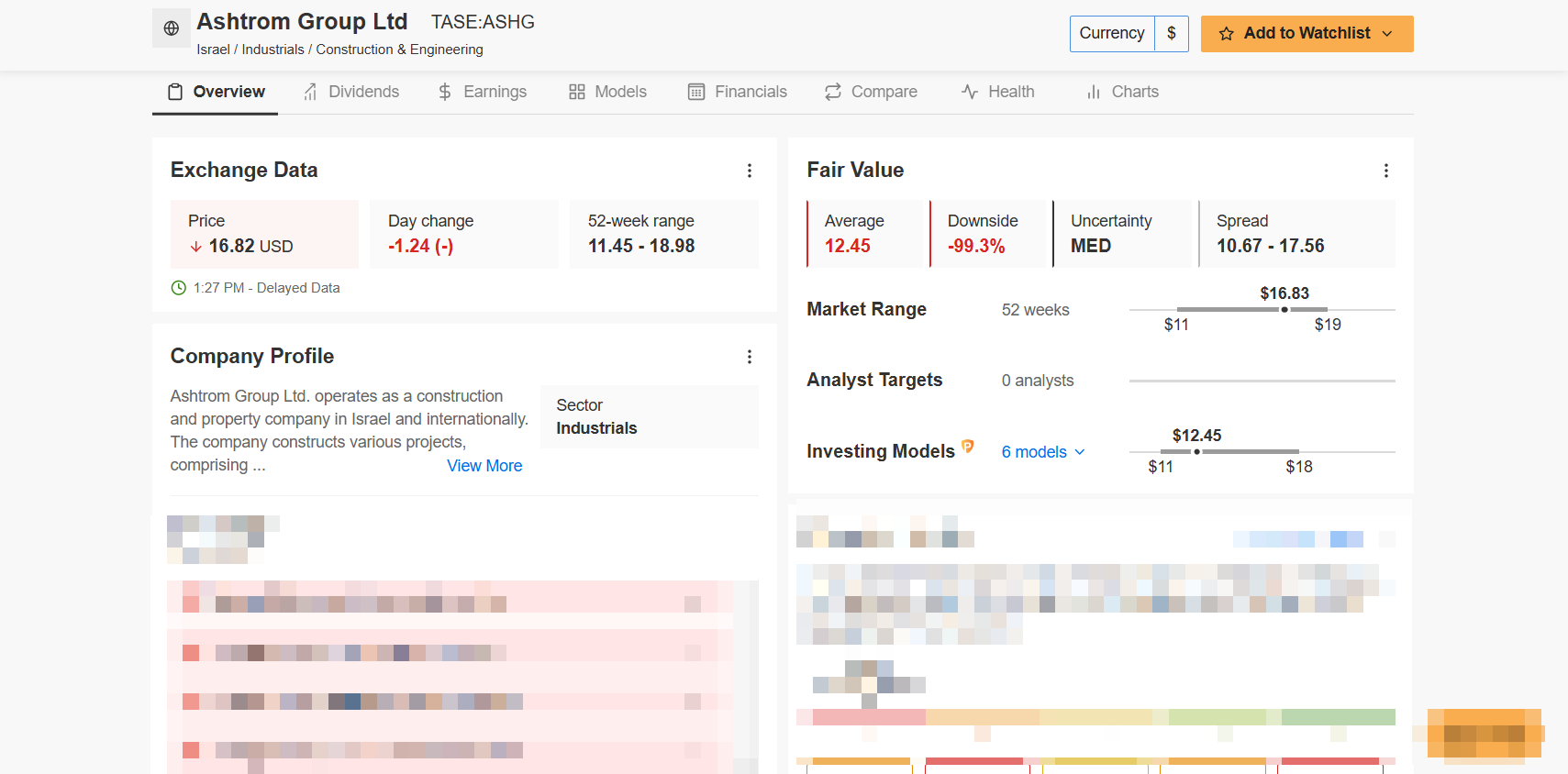Click the Investing Models pro badge icon
Image resolution: width=1568 pixels, height=774 pixels.
tap(968, 447)
